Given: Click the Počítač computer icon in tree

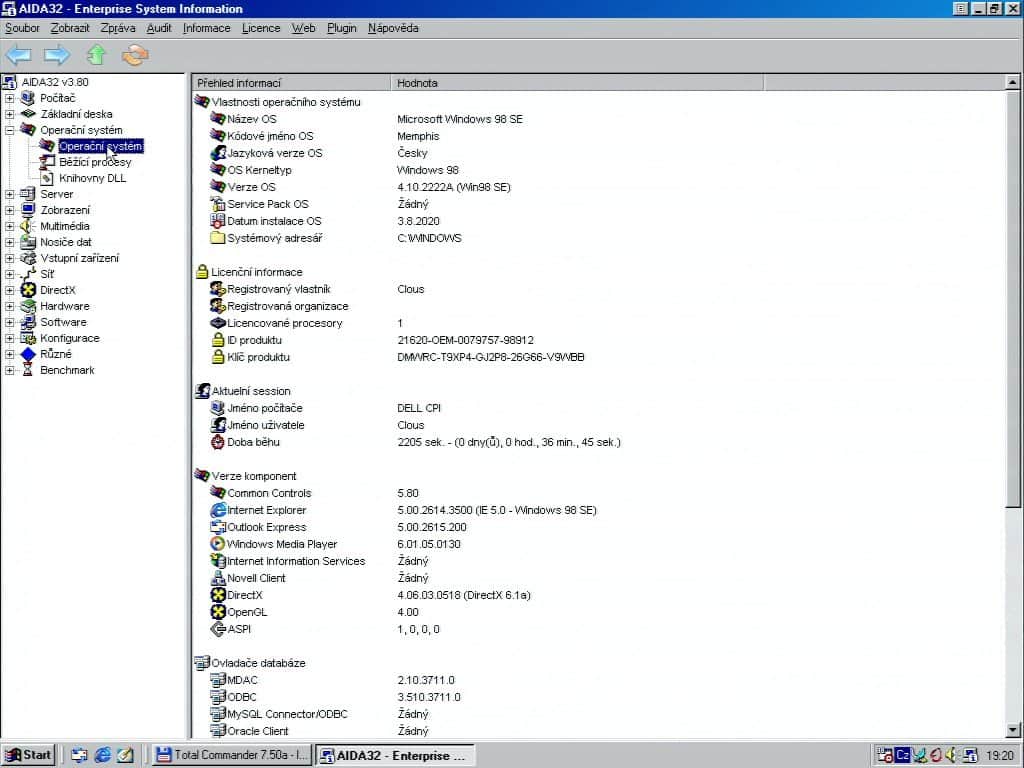Looking at the screenshot, I should (27, 98).
